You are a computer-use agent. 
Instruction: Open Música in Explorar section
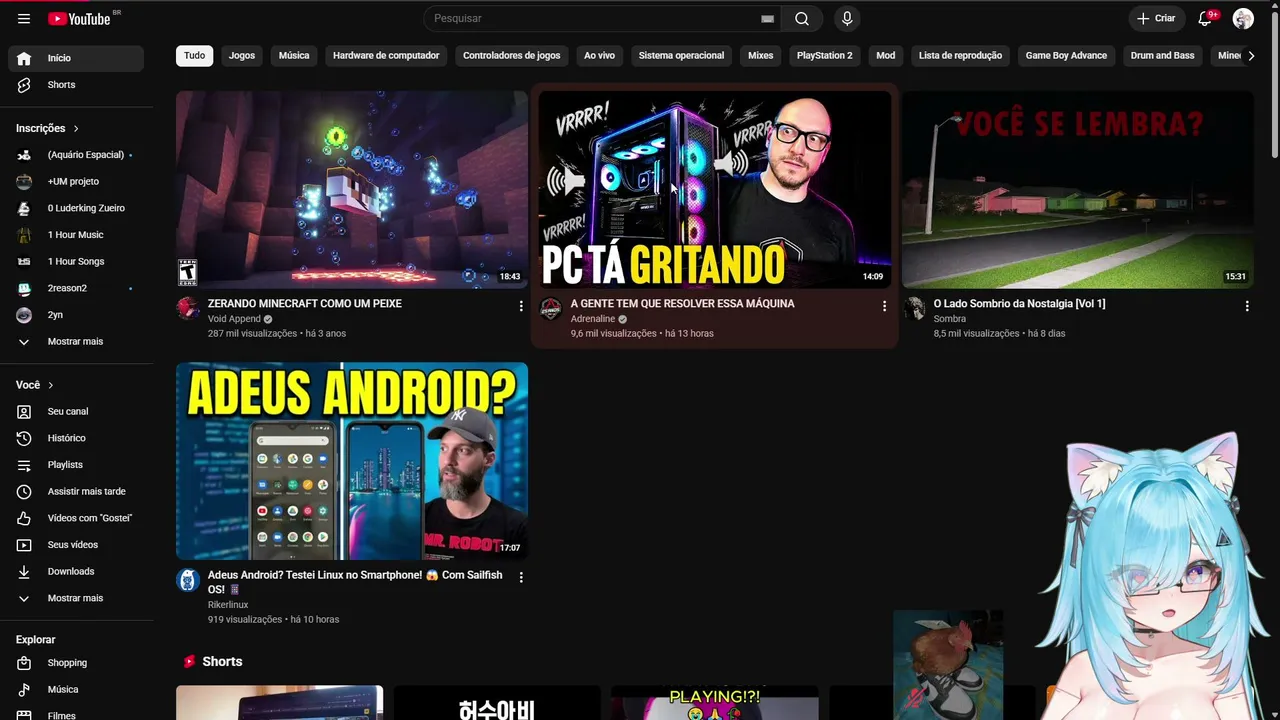tap(76, 690)
